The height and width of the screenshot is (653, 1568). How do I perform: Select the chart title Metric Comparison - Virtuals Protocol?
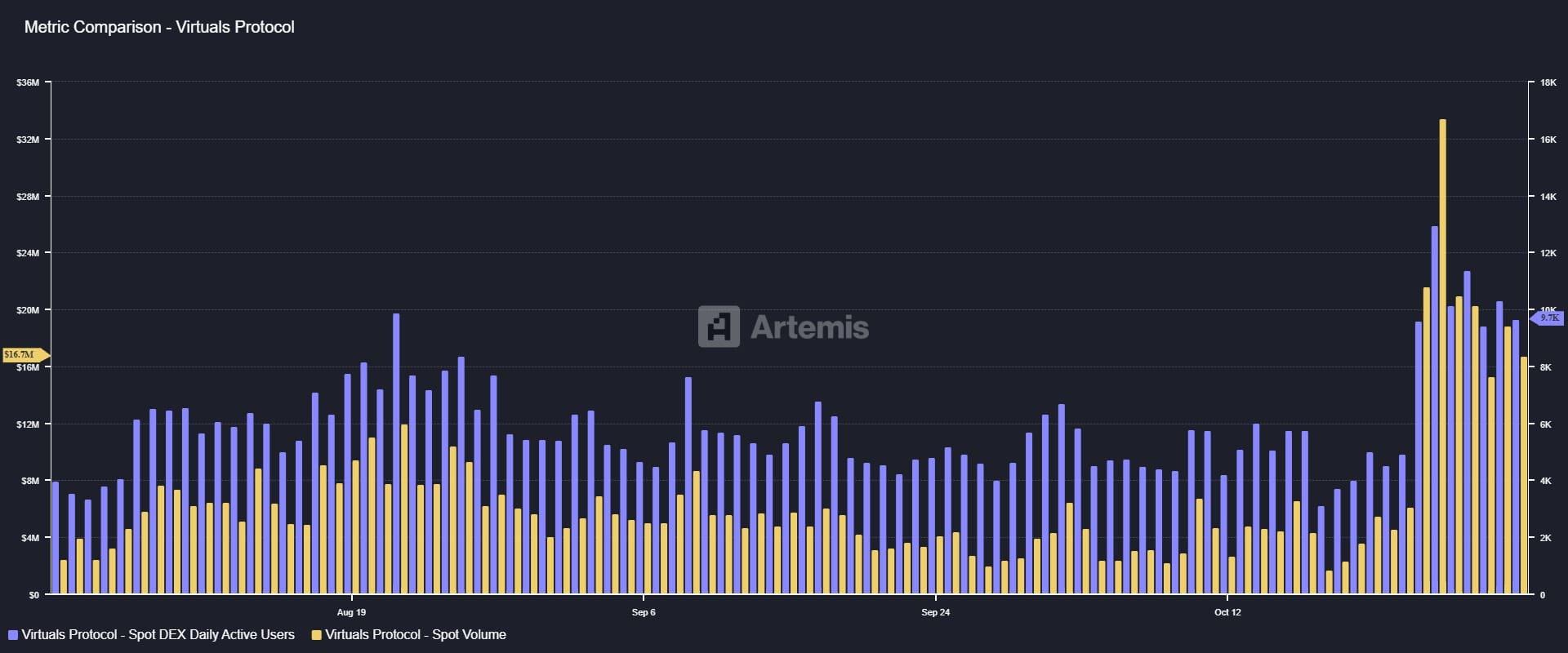(x=159, y=27)
